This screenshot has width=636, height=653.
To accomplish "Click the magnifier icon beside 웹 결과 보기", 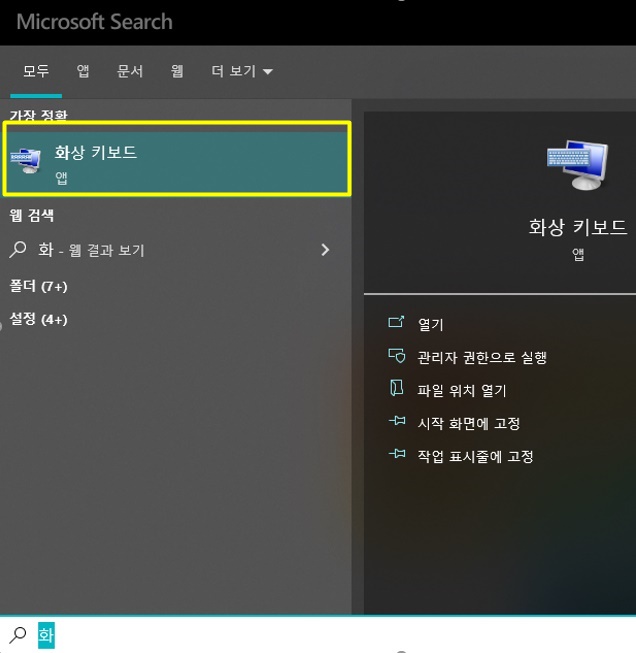I will [x=17, y=250].
